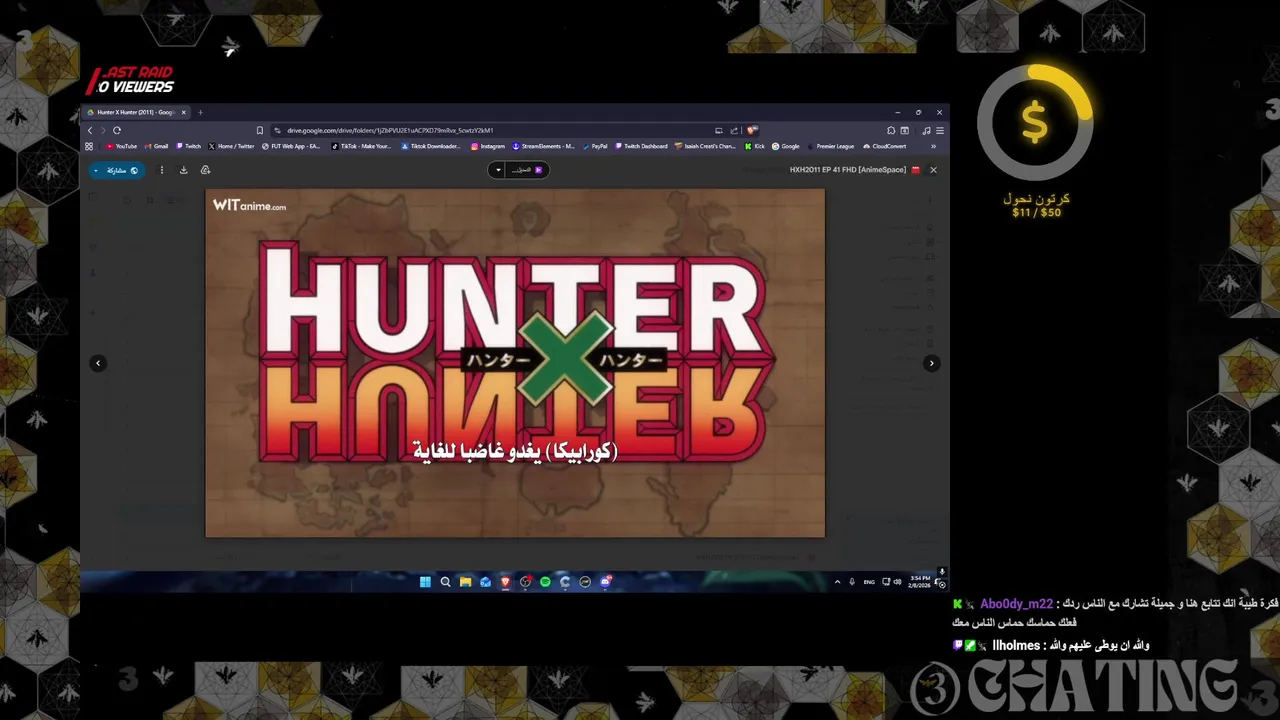The height and width of the screenshot is (720, 1280).
Task: Show hidden system tray icons
Action: [x=838, y=582]
